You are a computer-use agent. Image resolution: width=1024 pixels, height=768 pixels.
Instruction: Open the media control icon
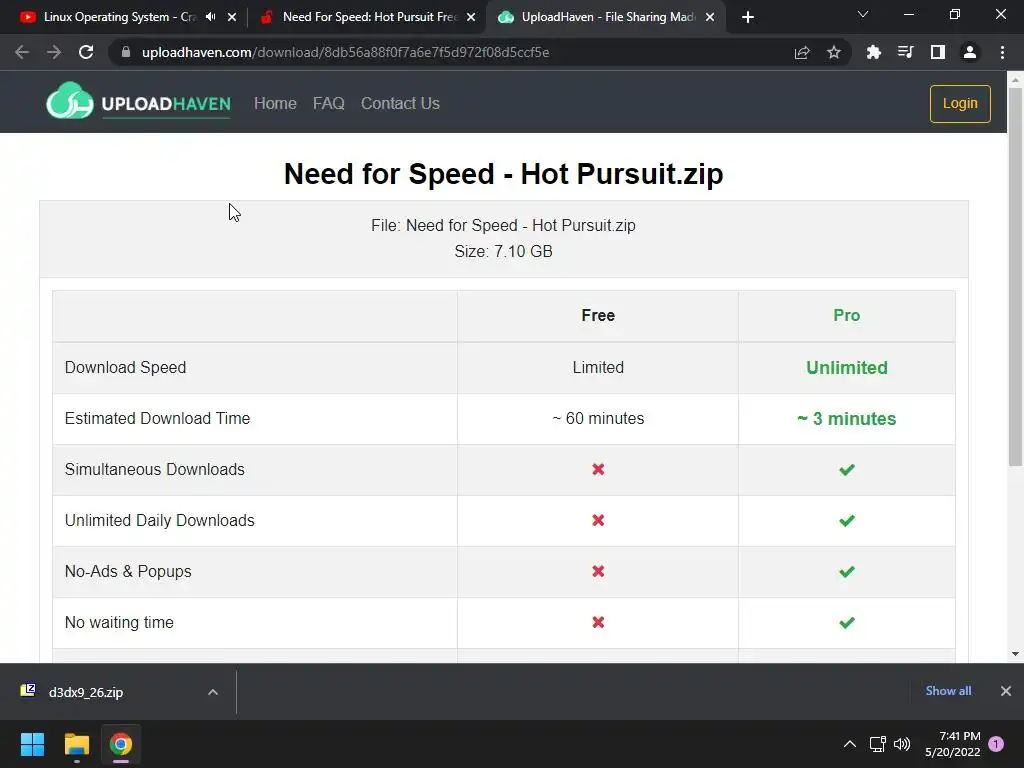(905, 52)
